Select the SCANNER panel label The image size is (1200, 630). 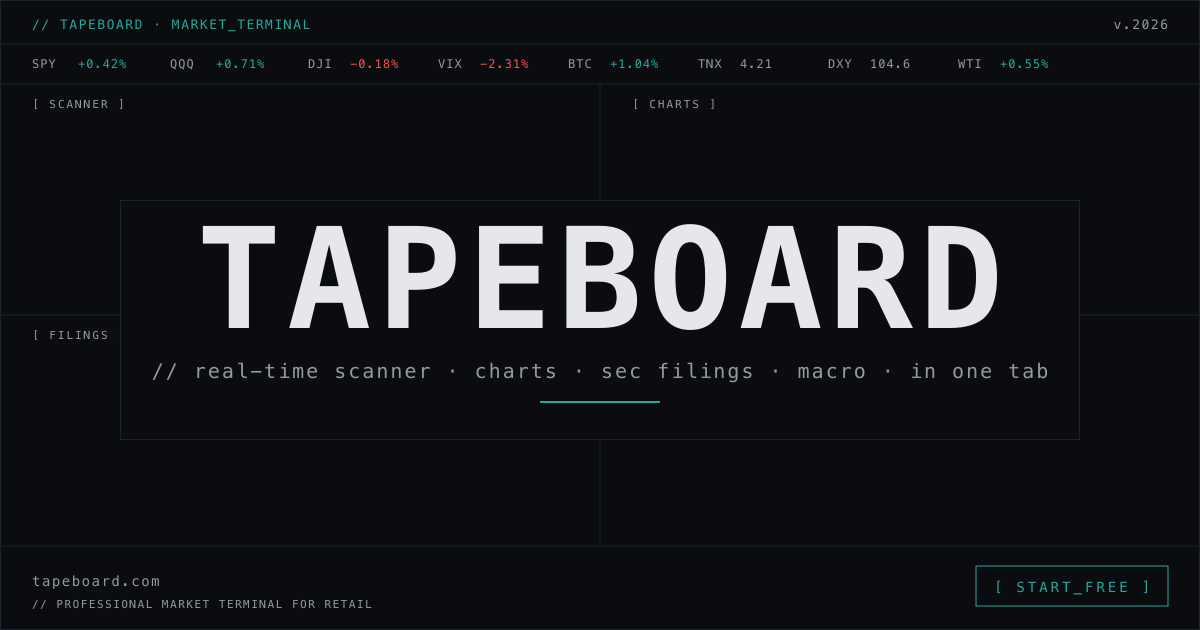click(79, 104)
